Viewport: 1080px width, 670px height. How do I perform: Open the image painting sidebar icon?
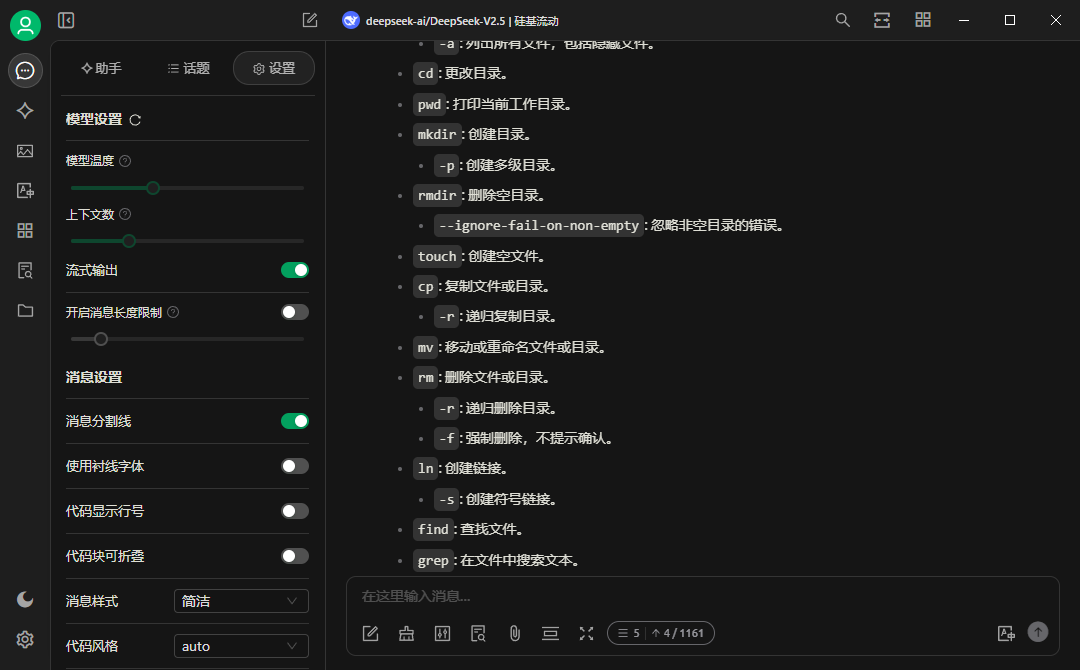25,151
